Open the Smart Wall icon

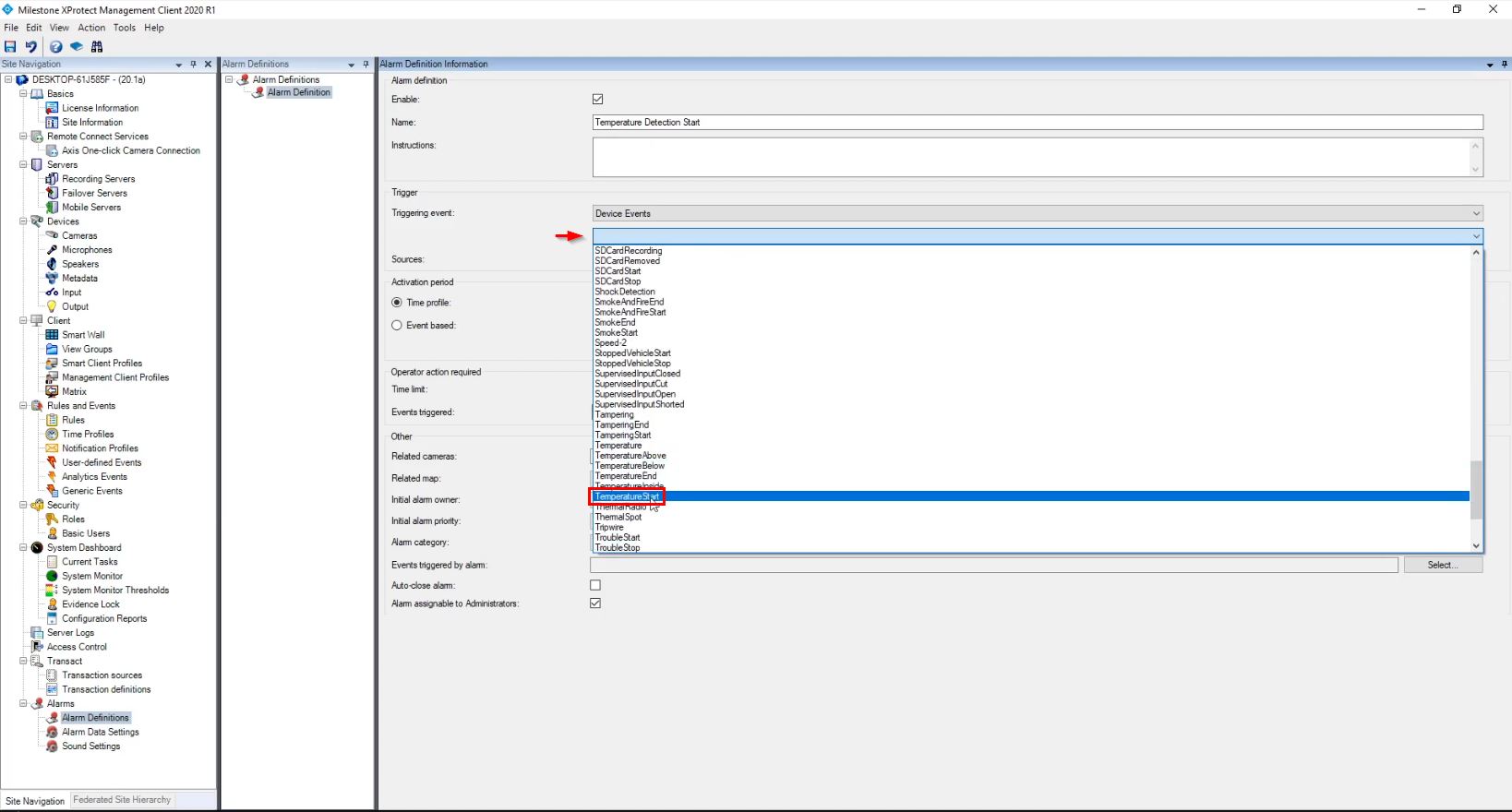point(52,335)
